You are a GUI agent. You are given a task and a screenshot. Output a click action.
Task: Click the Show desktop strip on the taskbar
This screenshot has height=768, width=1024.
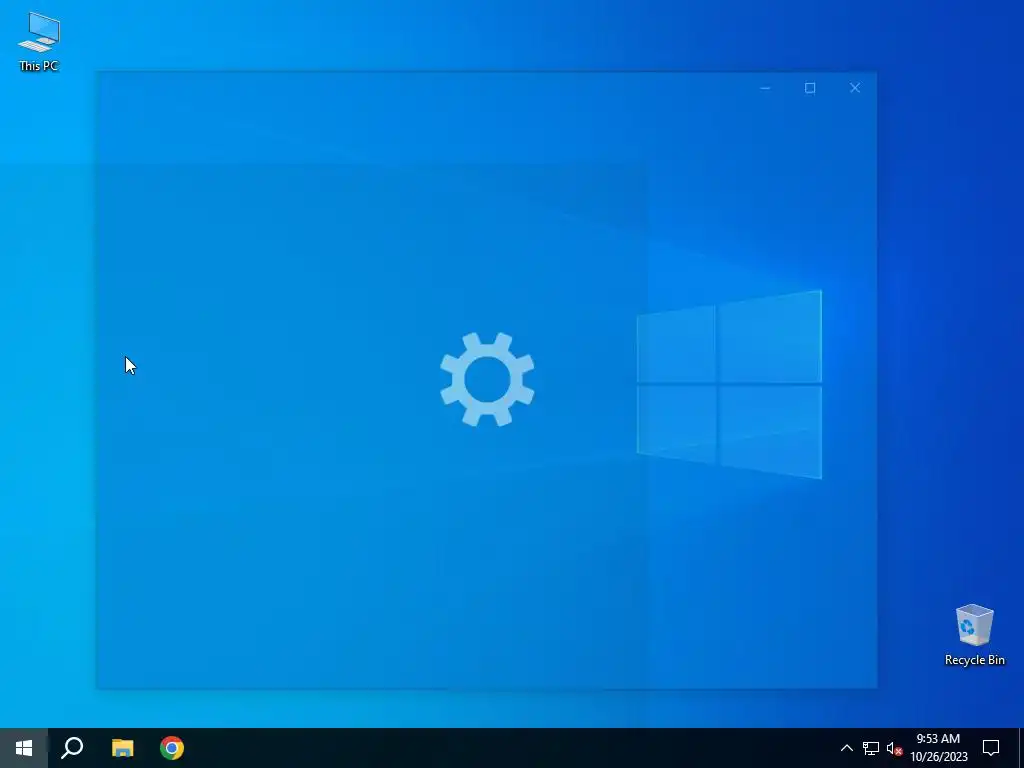point(1021,748)
